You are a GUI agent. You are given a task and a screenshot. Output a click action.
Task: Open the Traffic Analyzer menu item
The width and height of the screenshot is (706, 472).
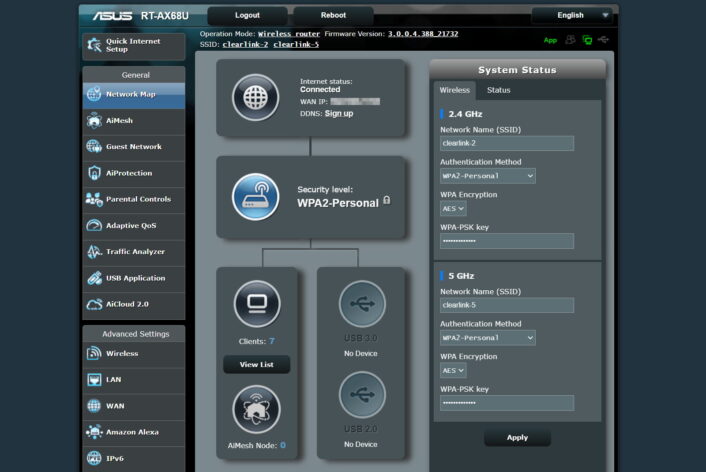point(134,252)
